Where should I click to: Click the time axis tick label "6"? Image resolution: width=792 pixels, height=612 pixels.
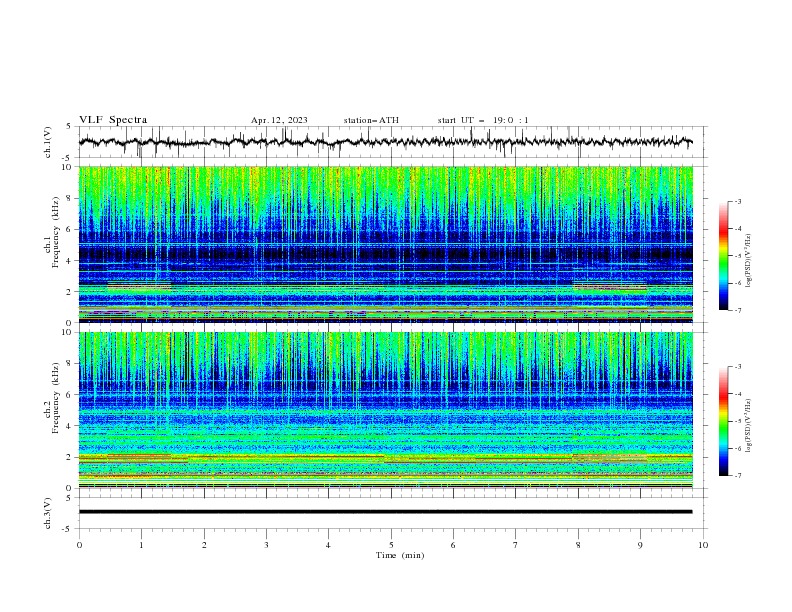click(453, 545)
